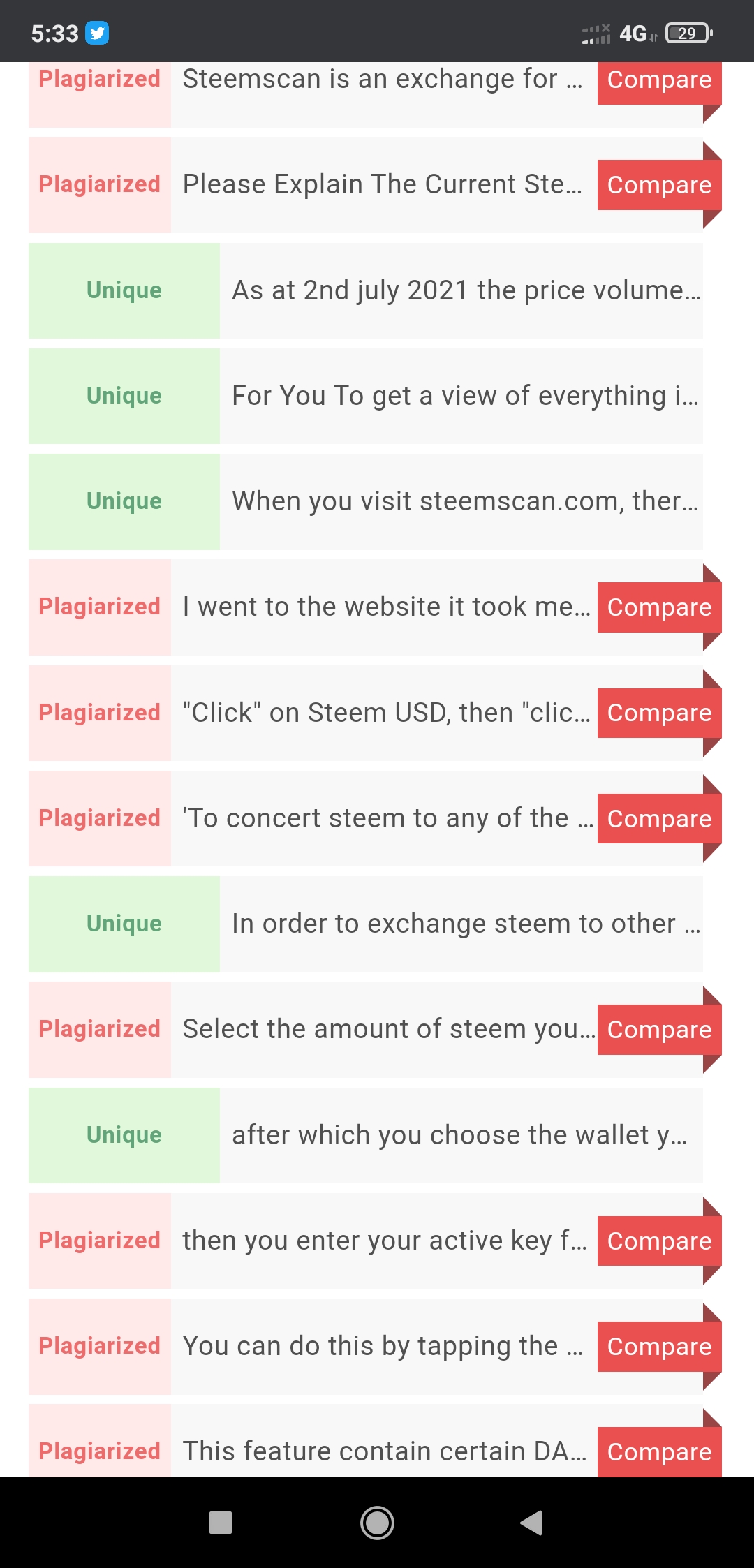Compare the 'then you enter your active key' sentence
Image resolution: width=754 pixels, height=1568 pixels.
pos(659,1241)
